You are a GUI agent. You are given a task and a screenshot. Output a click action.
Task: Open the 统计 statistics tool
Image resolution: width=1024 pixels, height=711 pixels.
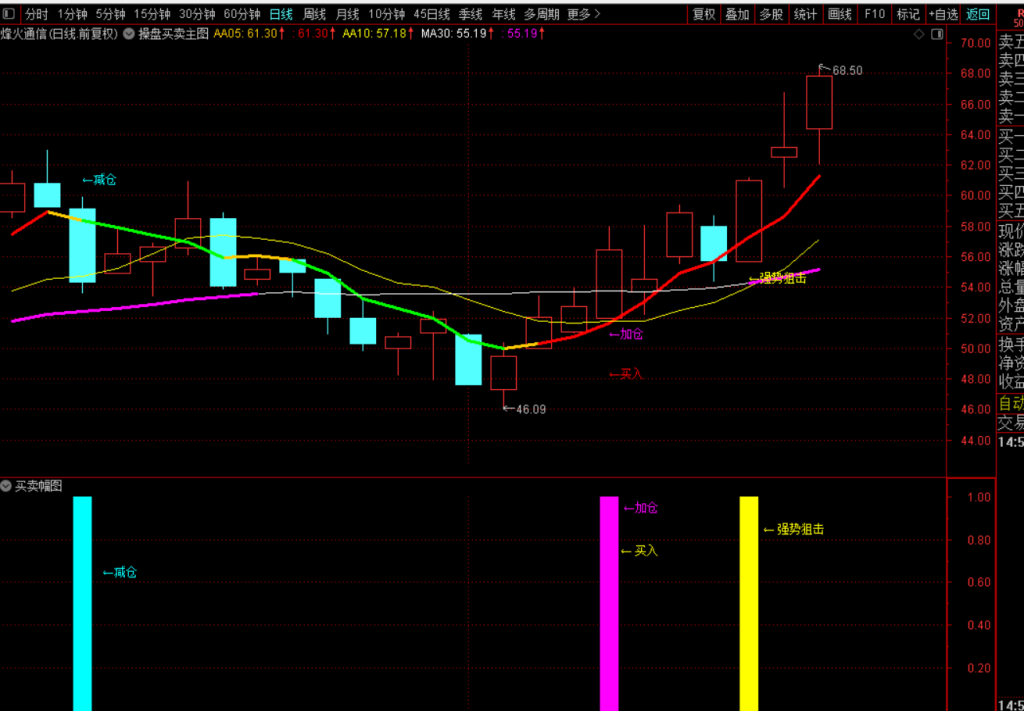806,14
